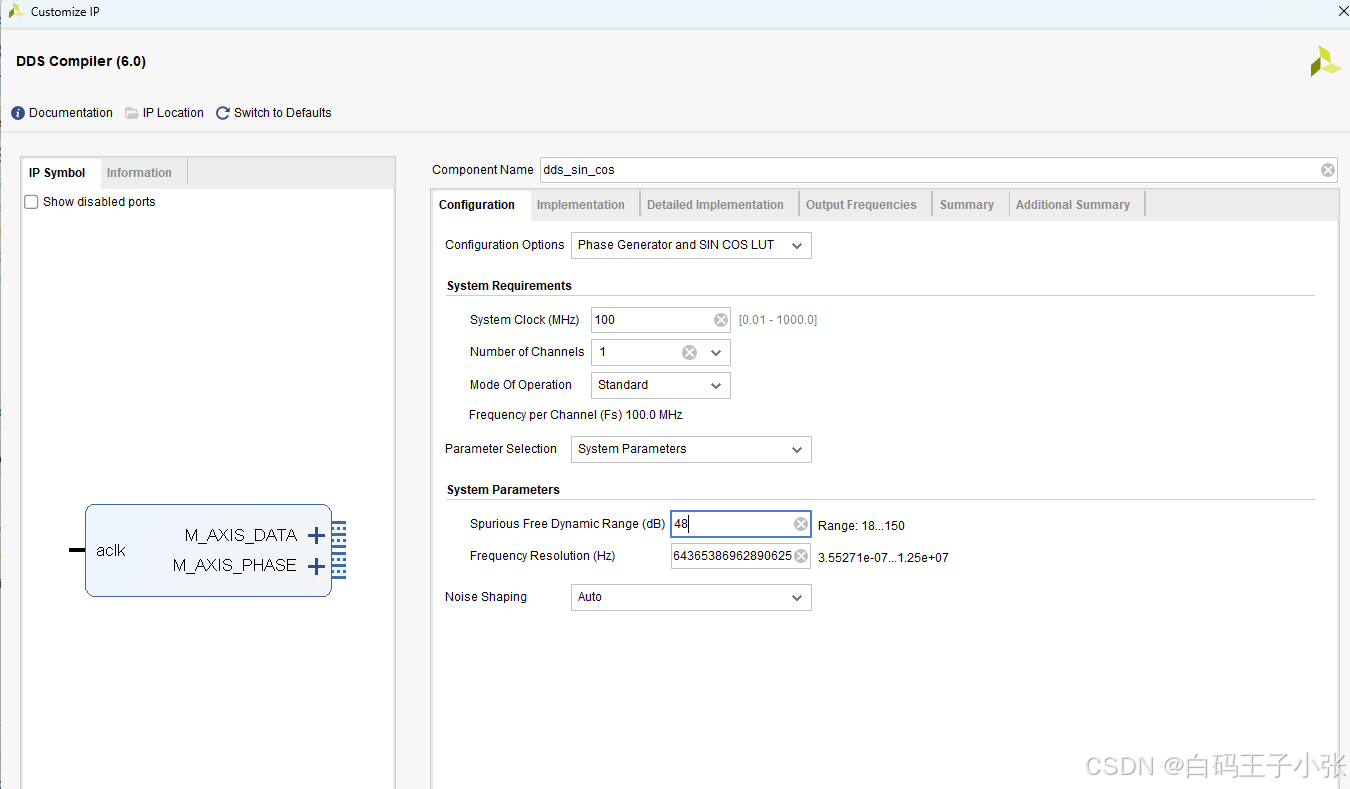Clear the Frequency Resolution value

(x=801, y=556)
